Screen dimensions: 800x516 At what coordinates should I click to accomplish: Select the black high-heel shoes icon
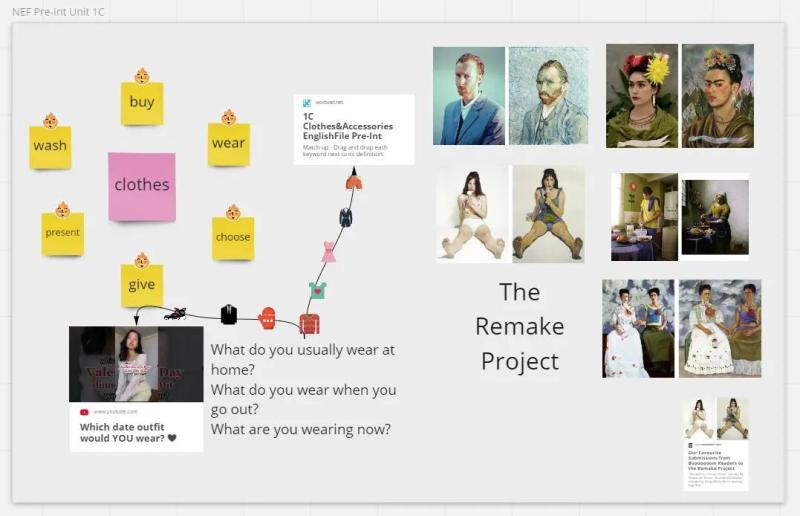tap(175, 313)
